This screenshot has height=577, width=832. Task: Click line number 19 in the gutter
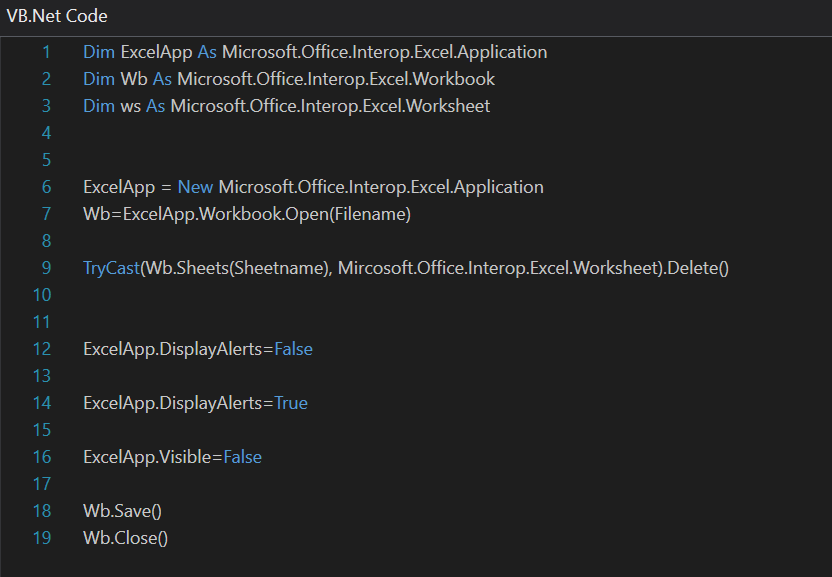tap(41, 538)
